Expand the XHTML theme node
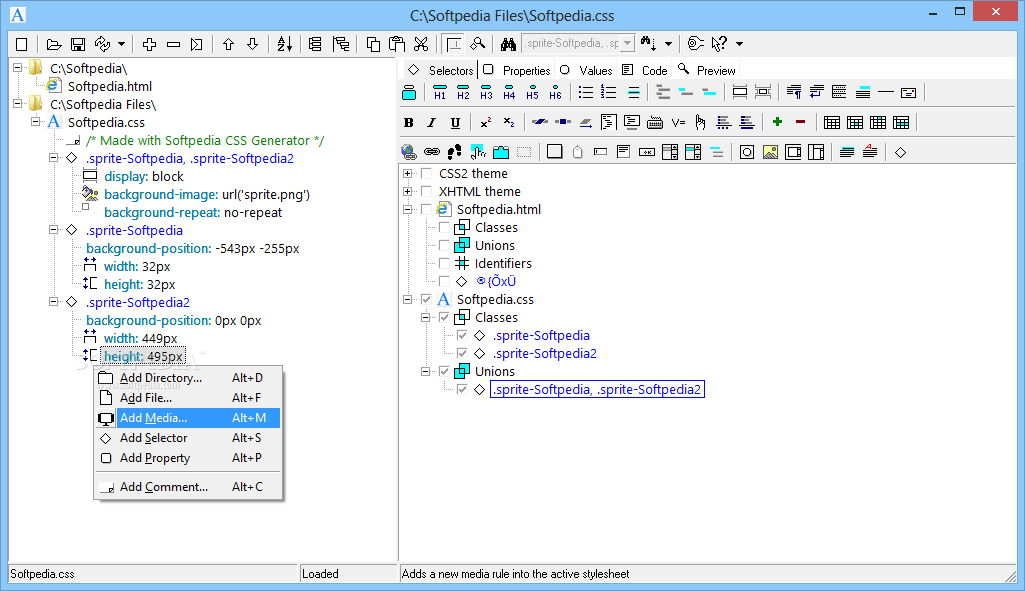The width and height of the screenshot is (1025, 591). (x=408, y=192)
